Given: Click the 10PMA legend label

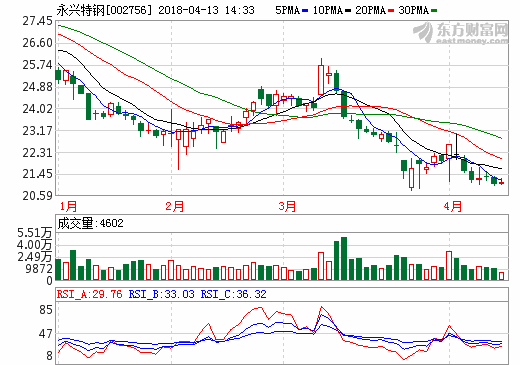Looking at the screenshot, I should pos(328,11).
